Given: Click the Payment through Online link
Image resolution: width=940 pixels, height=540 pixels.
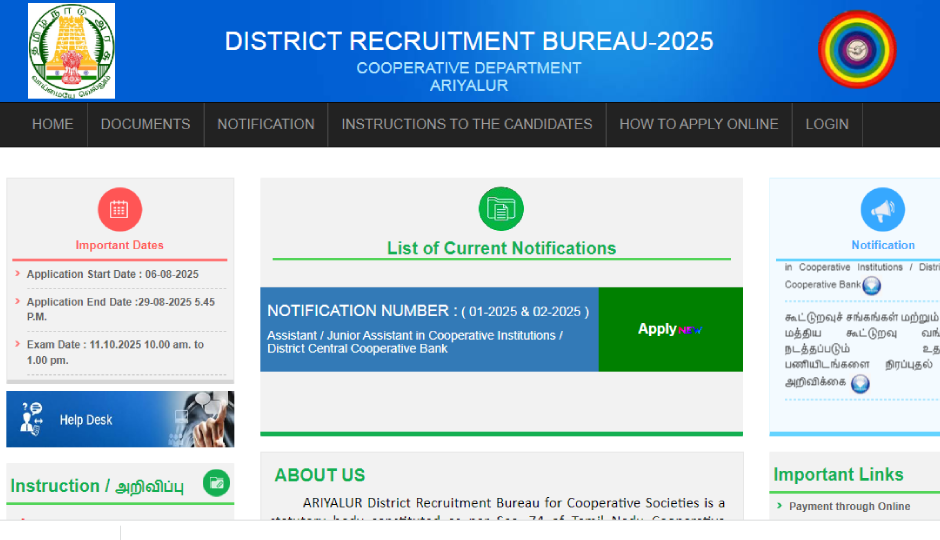Looking at the screenshot, I should [x=849, y=506].
